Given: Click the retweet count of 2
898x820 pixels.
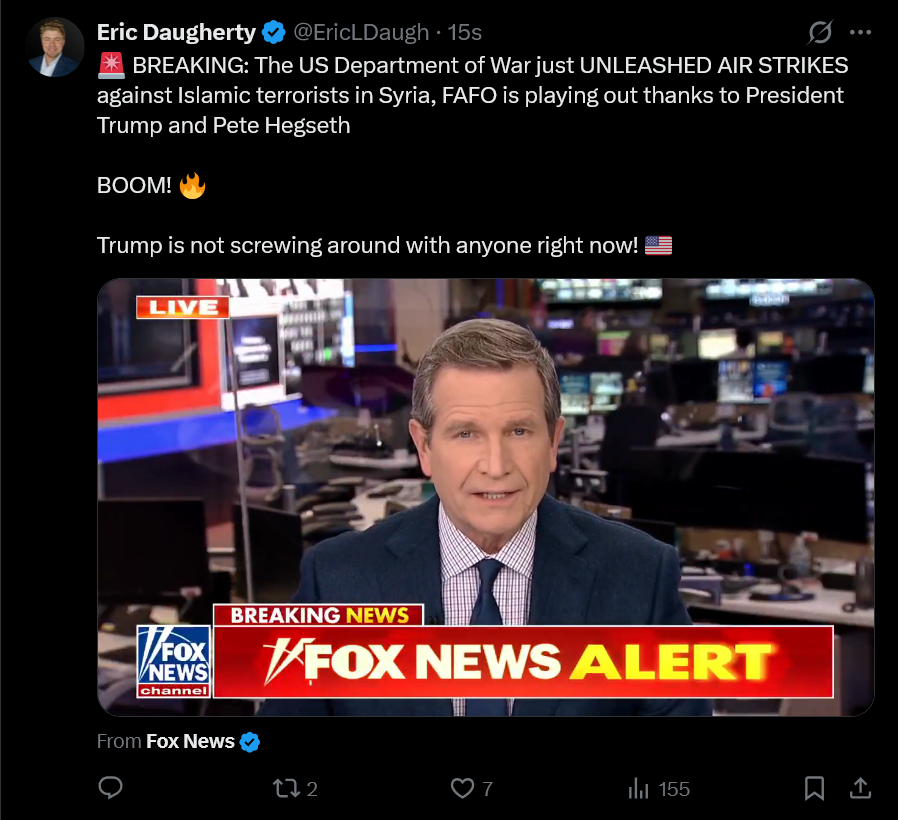Looking at the screenshot, I should (x=312, y=789).
